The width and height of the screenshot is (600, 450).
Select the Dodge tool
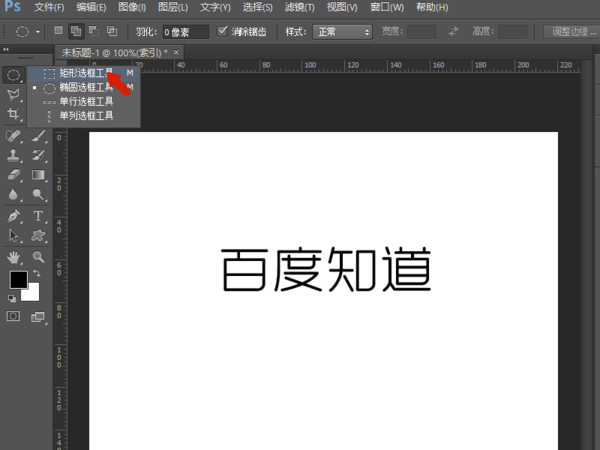click(38, 194)
